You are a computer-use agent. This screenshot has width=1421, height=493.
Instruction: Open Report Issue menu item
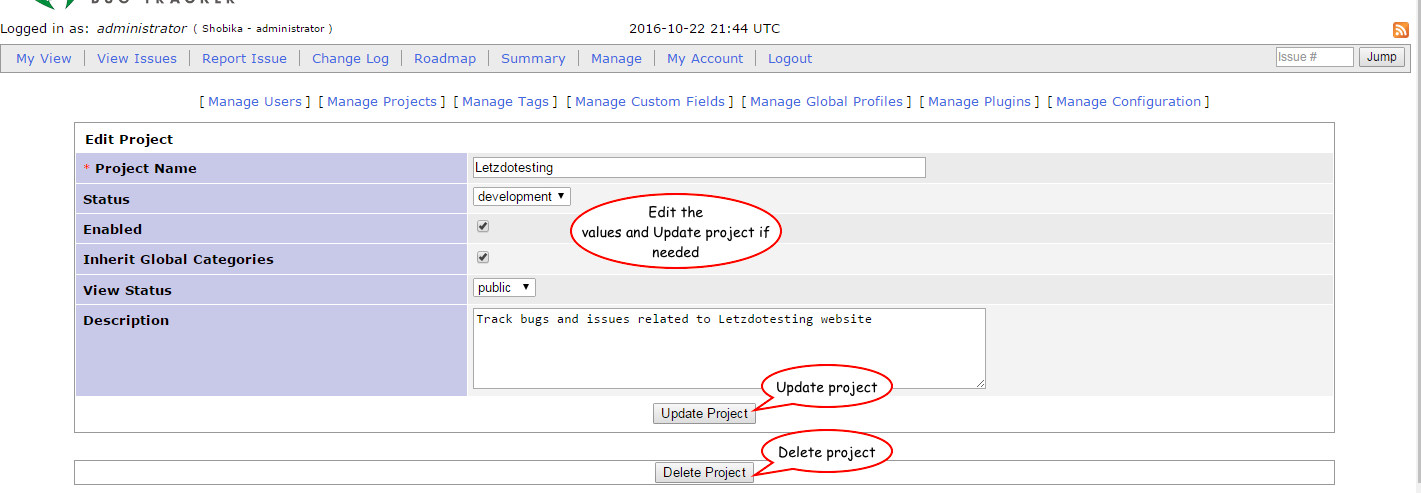[x=244, y=58]
